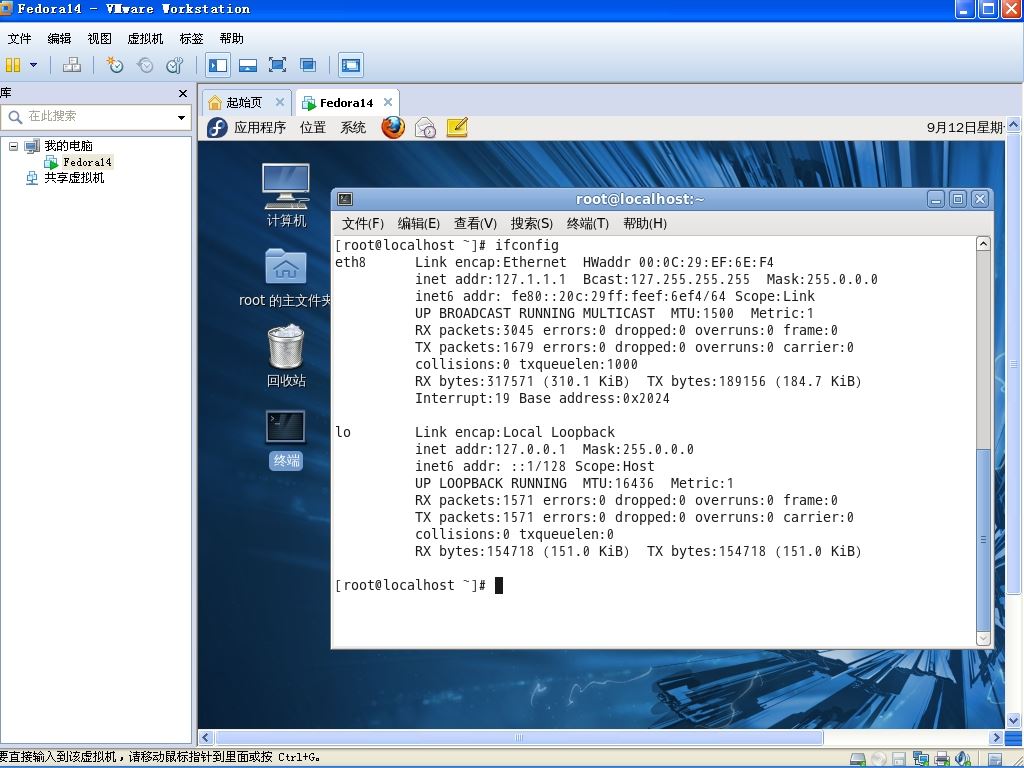Click the terminal vertical scrollbar thumb
1024x768 pixels.
point(983,540)
